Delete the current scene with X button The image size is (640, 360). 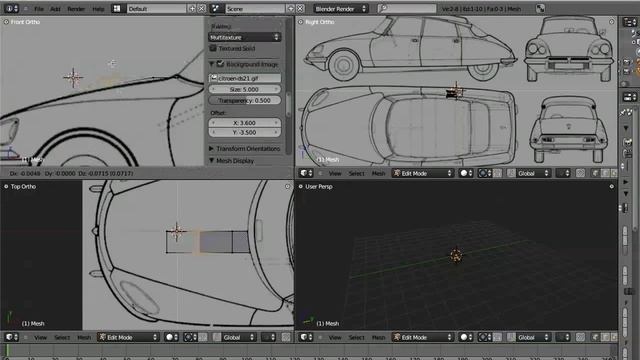(300, 9)
